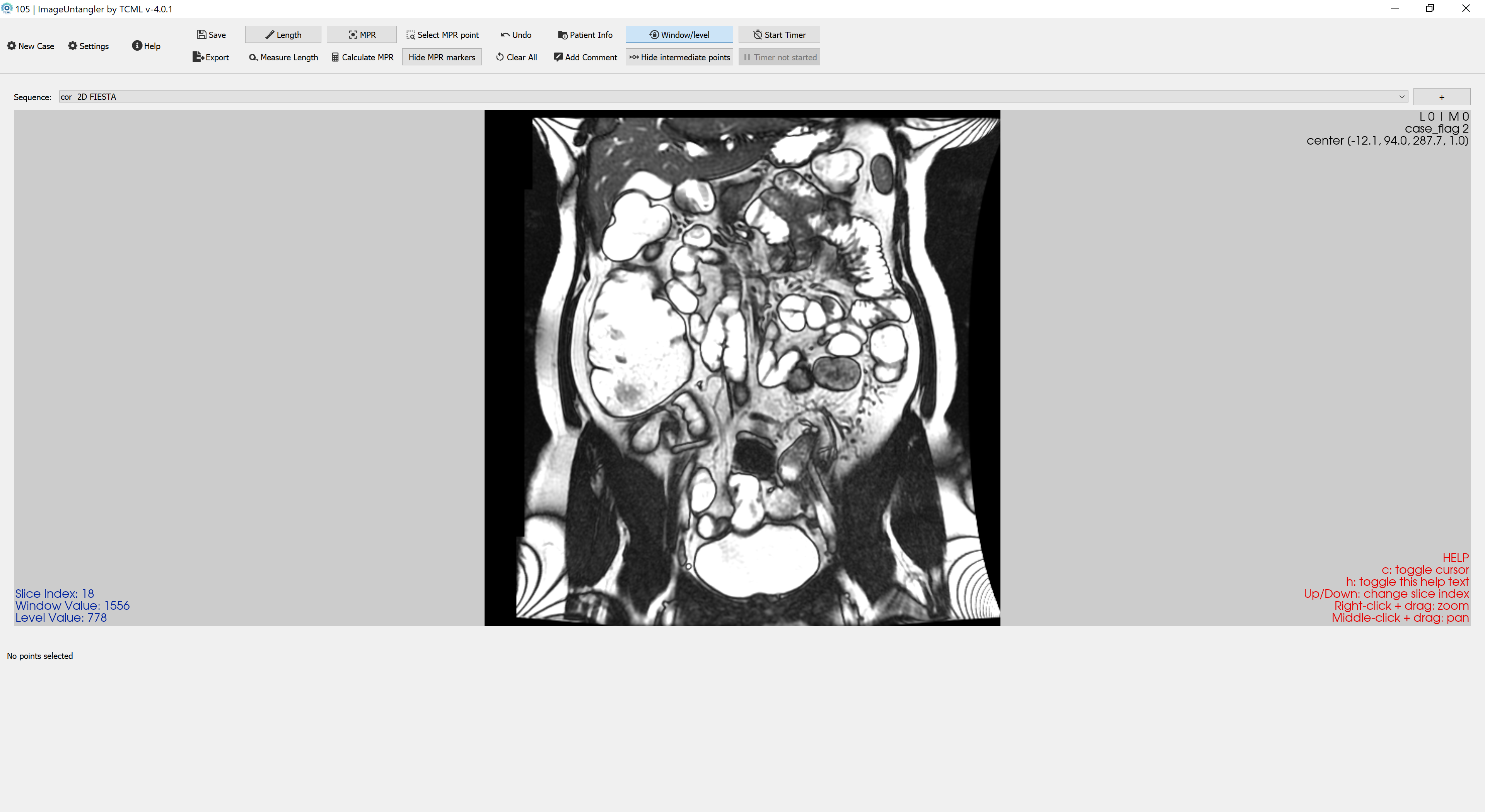Click the 'Right-click + drag: zoom' line
Screen dimensions: 1485x812
coord(1401,606)
